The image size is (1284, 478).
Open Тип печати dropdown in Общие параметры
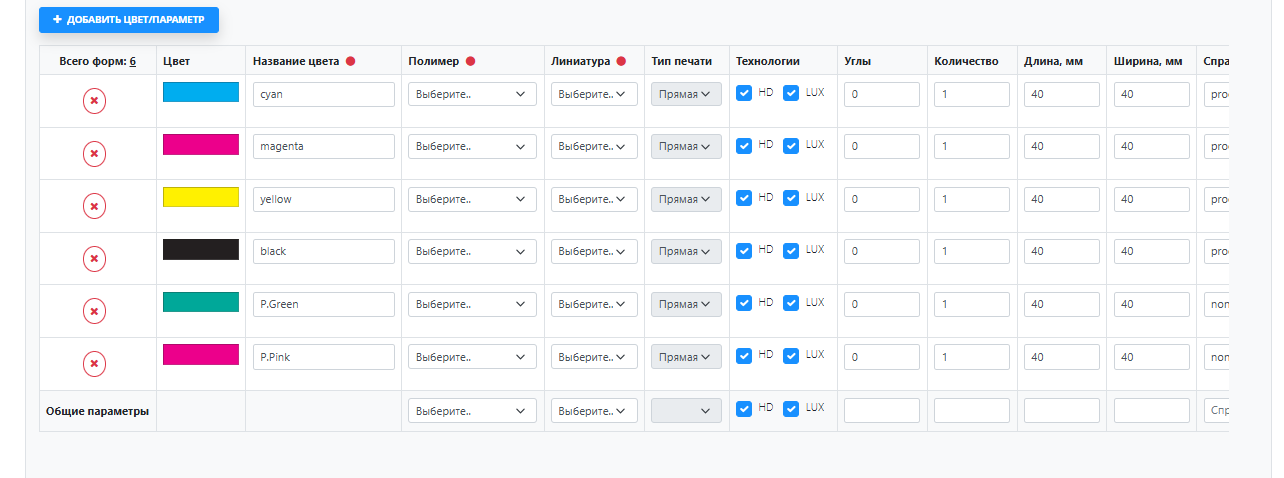(686, 411)
